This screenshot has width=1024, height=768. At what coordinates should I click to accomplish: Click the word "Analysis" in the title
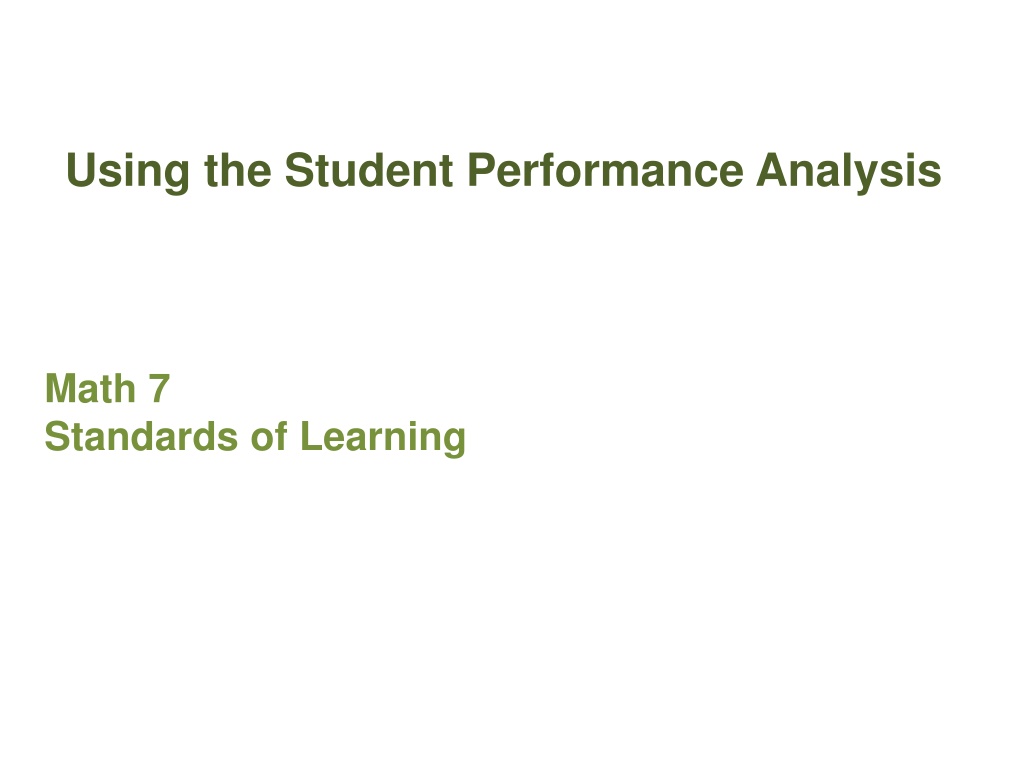click(848, 172)
